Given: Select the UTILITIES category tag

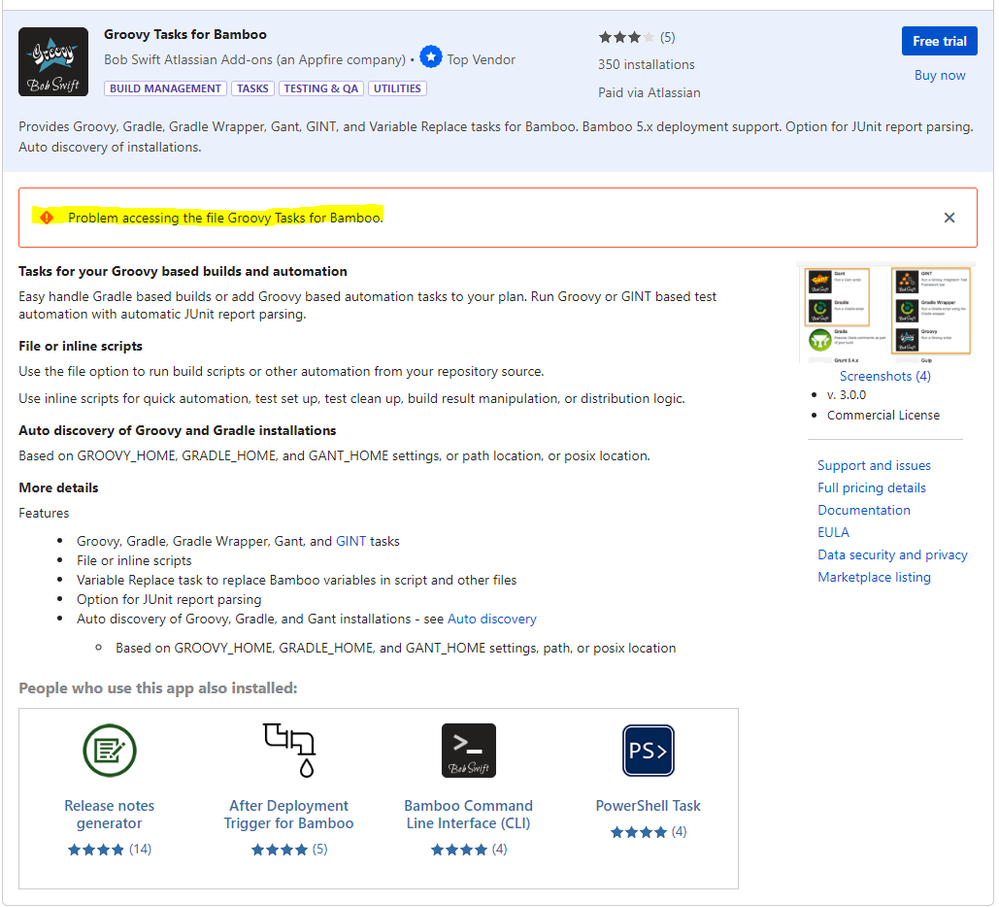Looking at the screenshot, I should click(x=397, y=89).
